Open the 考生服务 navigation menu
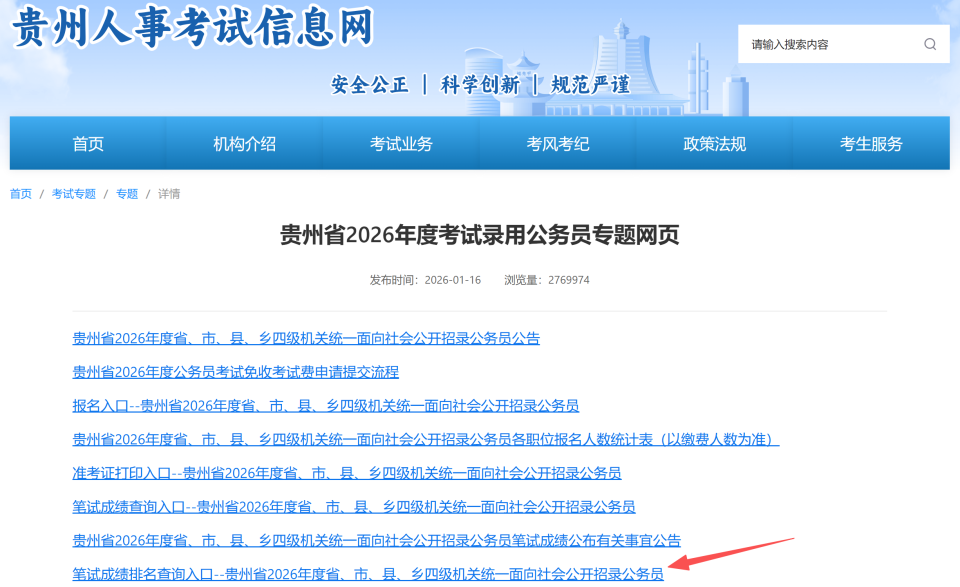Viewport: 960px width, 587px height. coord(871,143)
